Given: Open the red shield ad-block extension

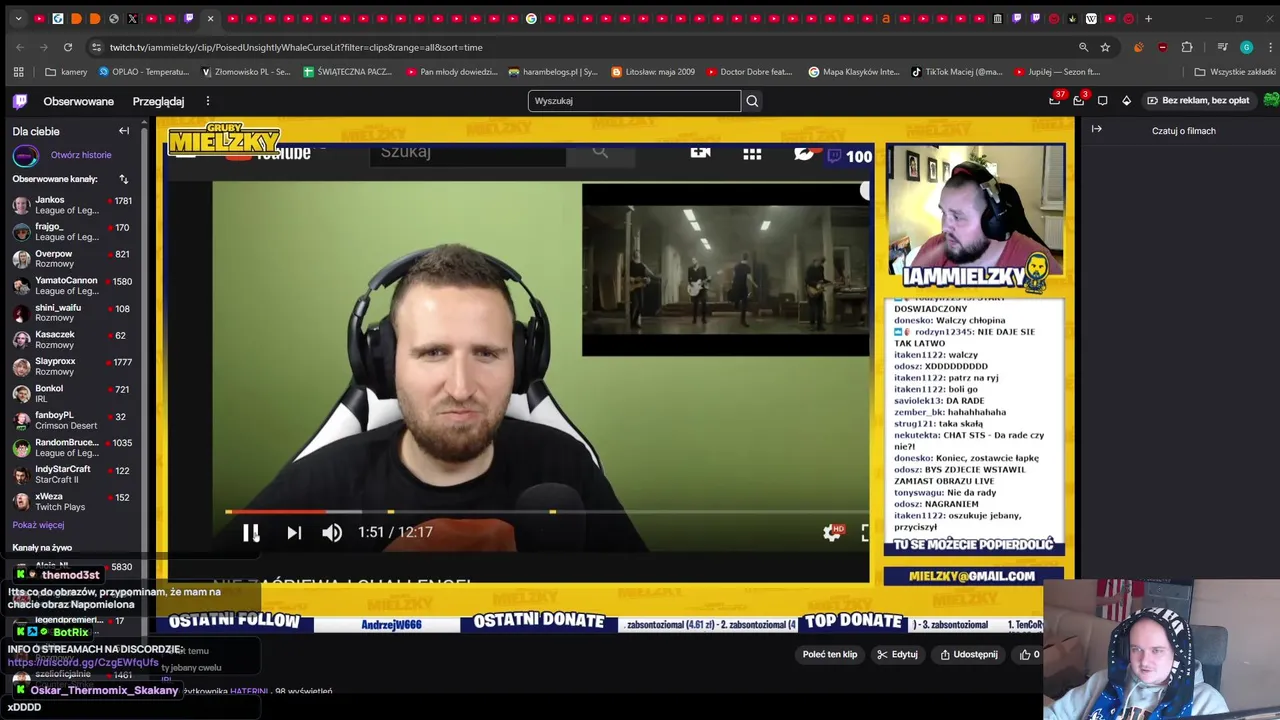Looking at the screenshot, I should click(1162, 47).
